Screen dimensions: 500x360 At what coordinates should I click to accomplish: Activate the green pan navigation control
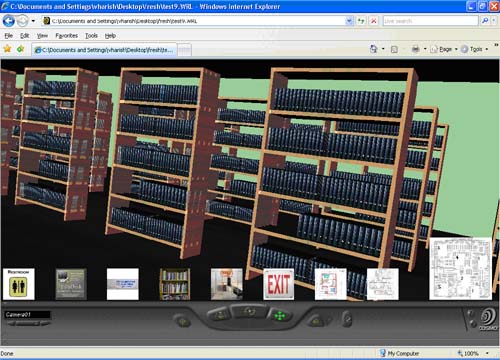(x=280, y=315)
